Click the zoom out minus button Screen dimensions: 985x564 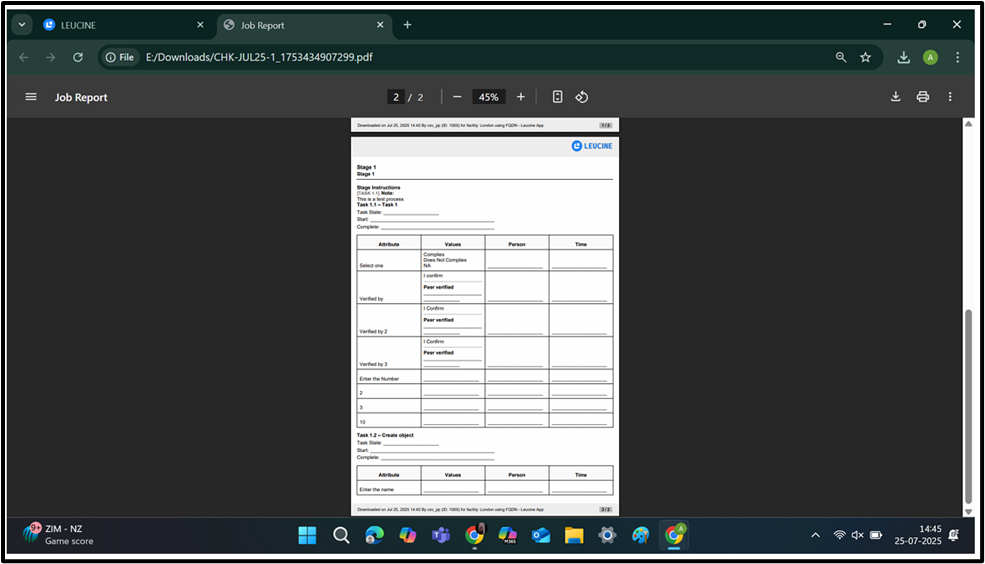tap(457, 97)
